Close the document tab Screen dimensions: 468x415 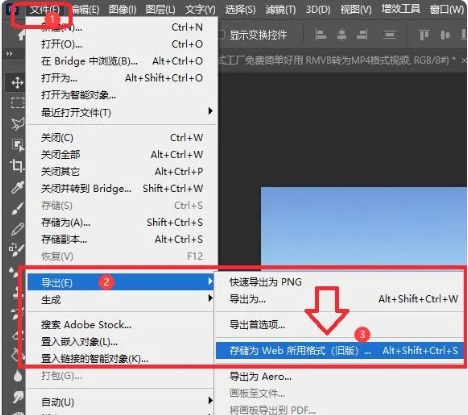point(464,61)
